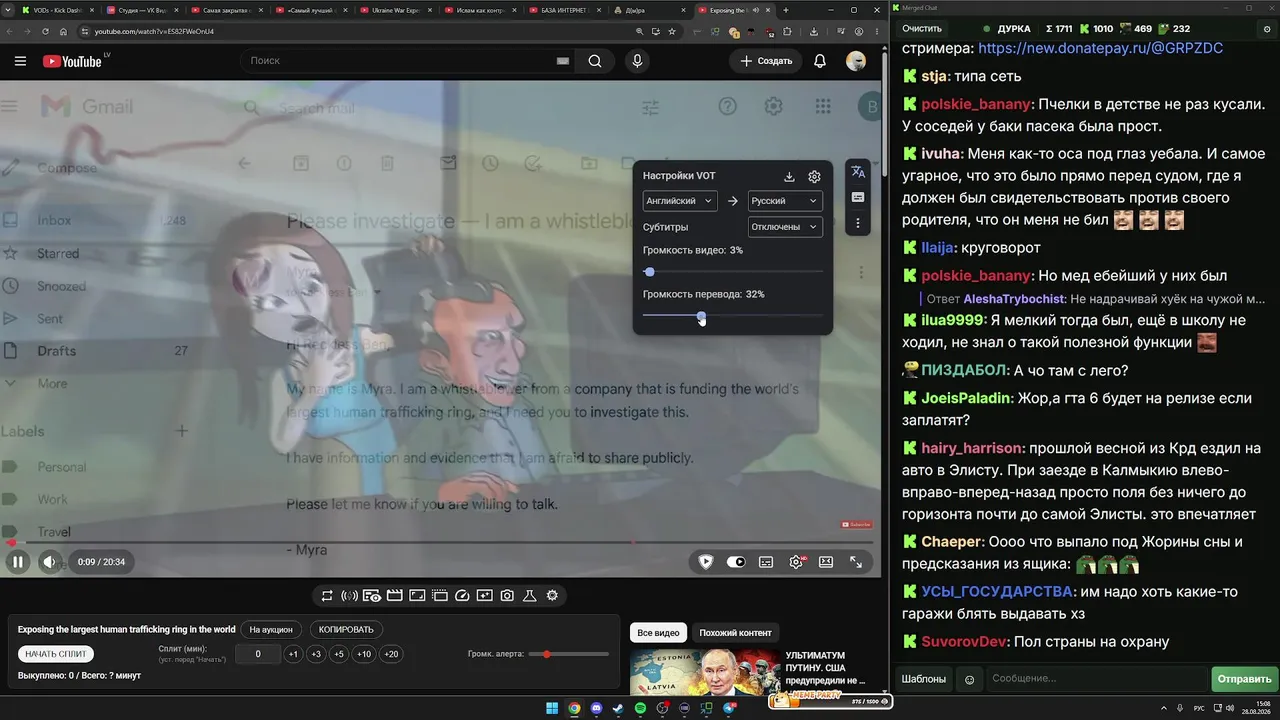Open the donatepay.ru link in chat

click(1100, 48)
